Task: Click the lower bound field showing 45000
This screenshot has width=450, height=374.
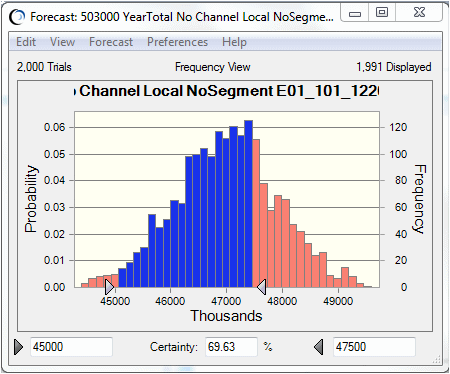Action: [x=71, y=347]
